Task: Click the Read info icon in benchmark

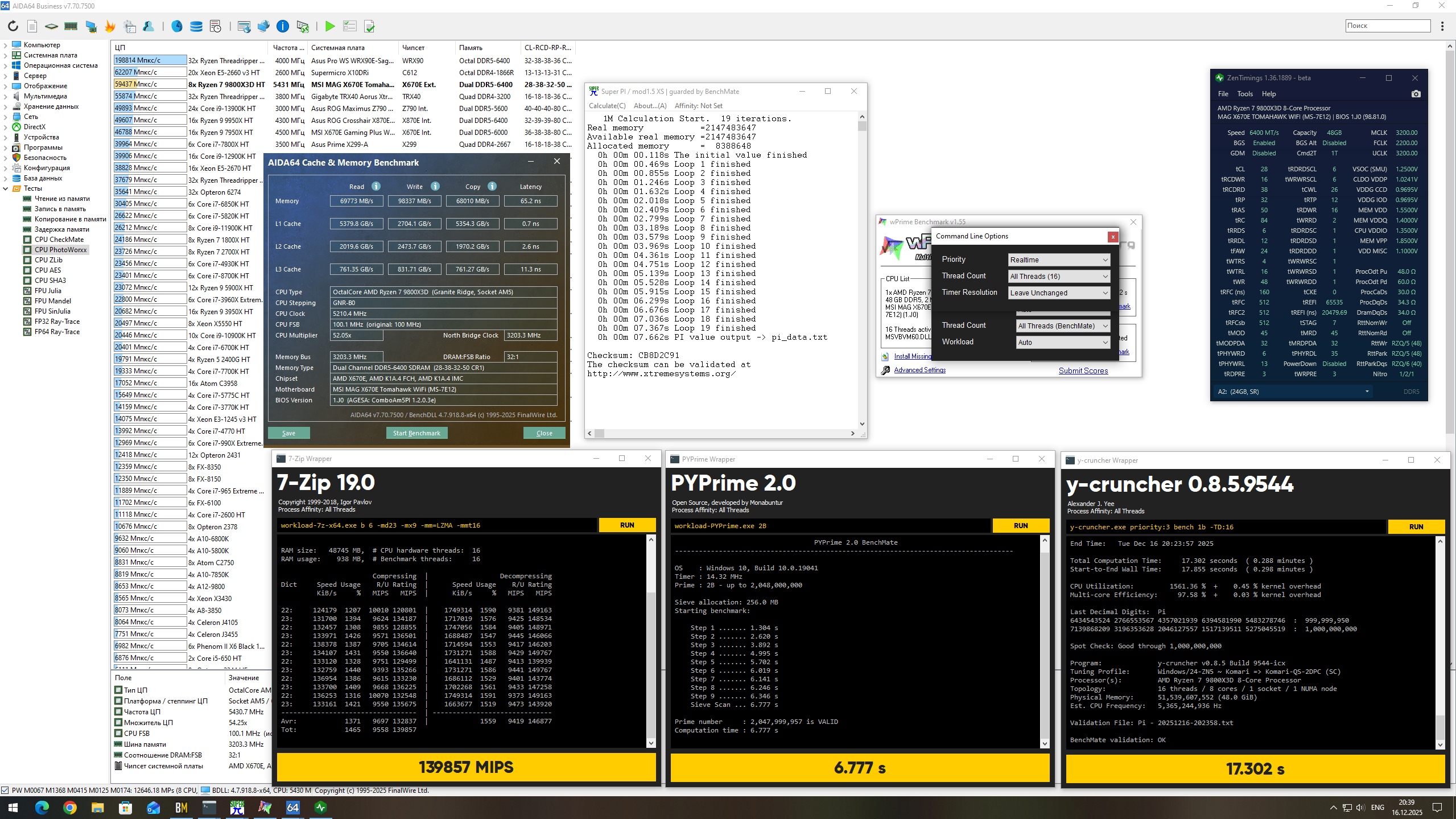Action: (376, 186)
